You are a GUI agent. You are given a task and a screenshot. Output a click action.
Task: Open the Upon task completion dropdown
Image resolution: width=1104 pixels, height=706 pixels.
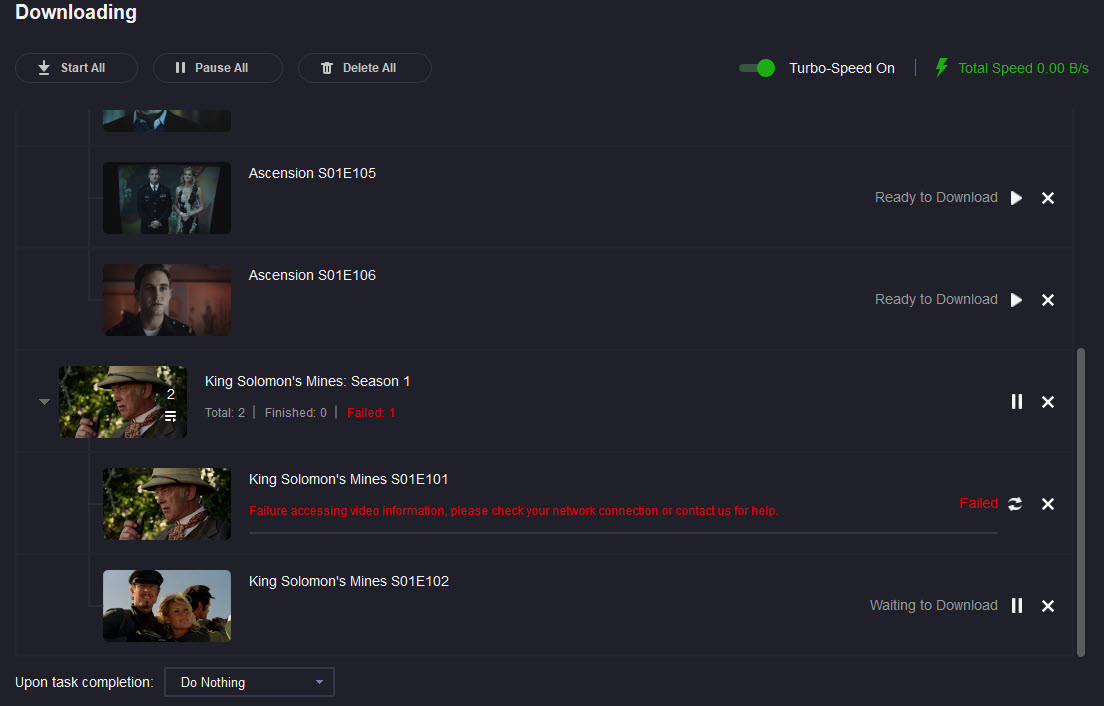(x=249, y=682)
